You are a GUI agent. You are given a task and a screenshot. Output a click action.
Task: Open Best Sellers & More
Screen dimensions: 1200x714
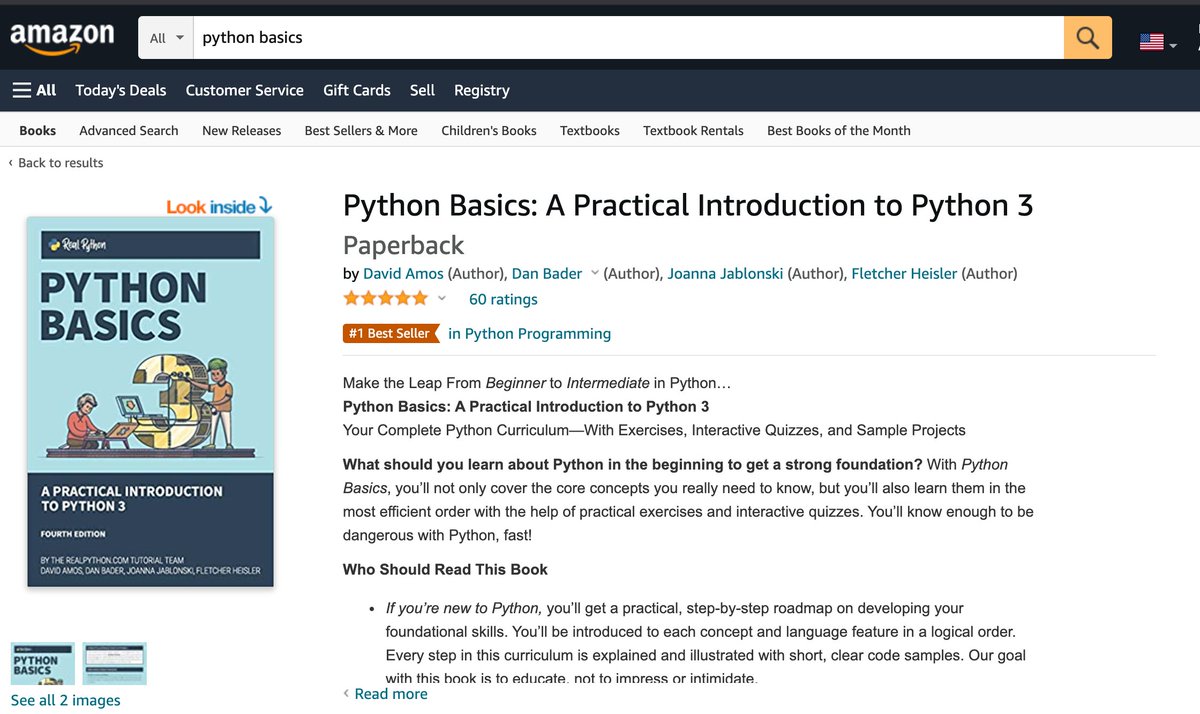point(361,130)
